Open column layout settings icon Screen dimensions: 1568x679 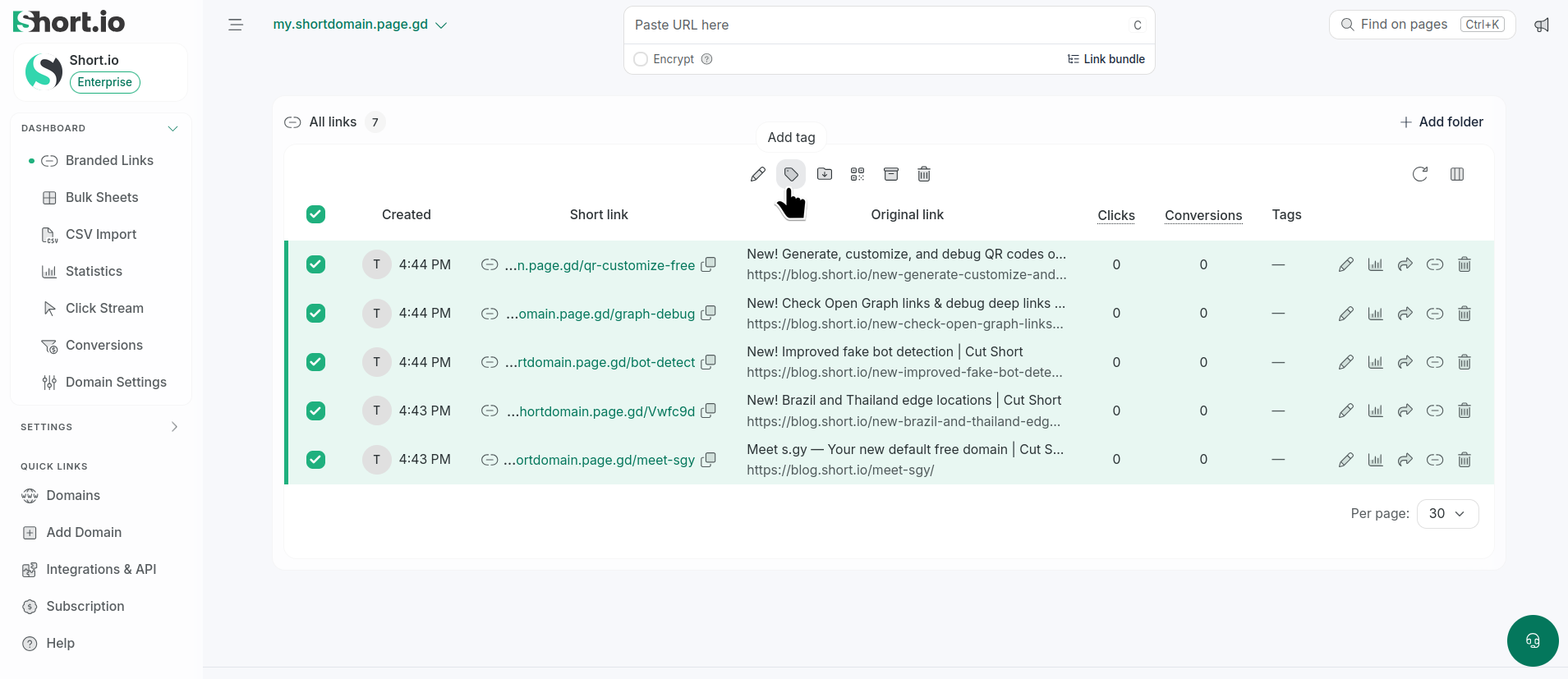(1457, 174)
